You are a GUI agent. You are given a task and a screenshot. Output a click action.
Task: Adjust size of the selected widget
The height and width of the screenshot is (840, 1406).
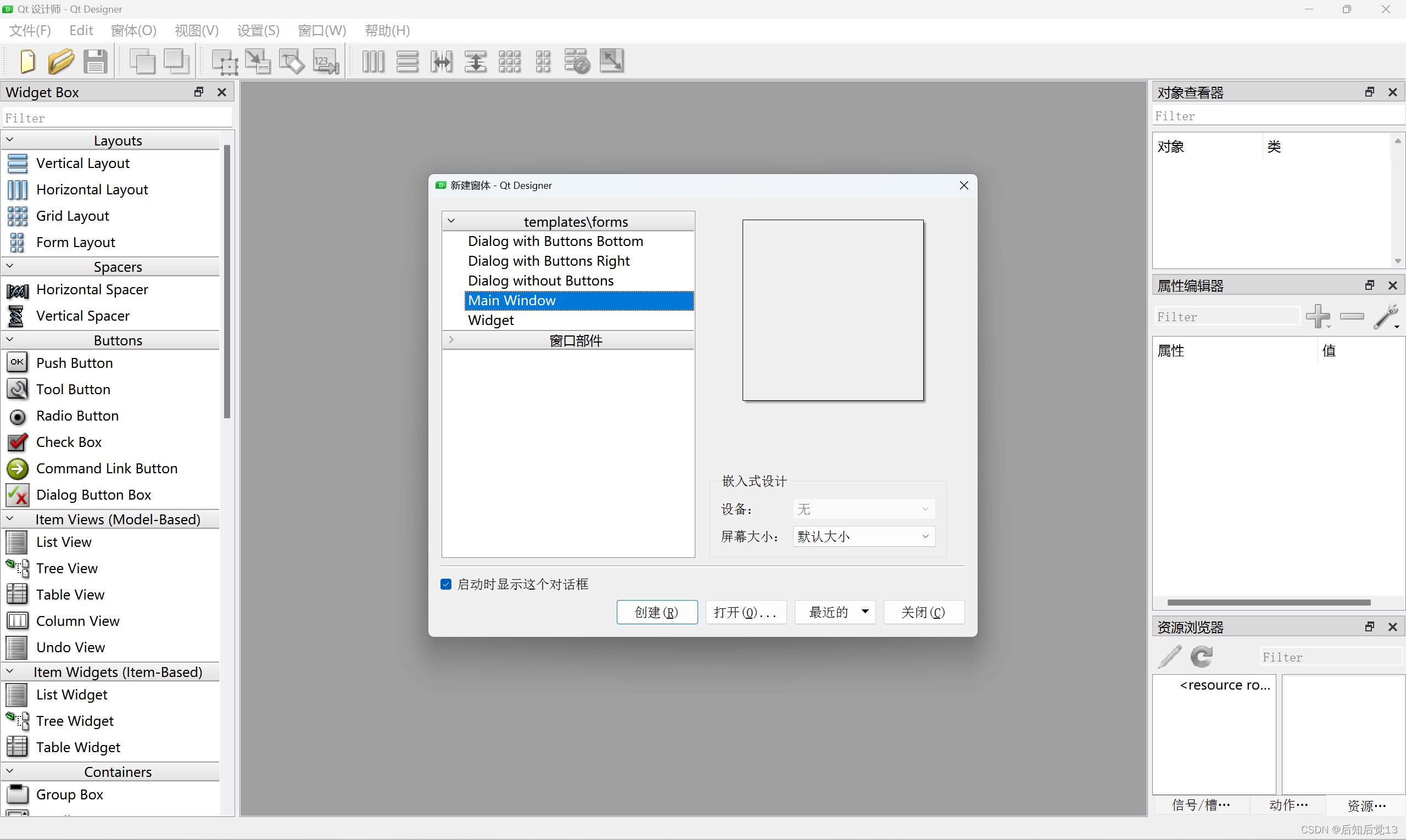611,61
